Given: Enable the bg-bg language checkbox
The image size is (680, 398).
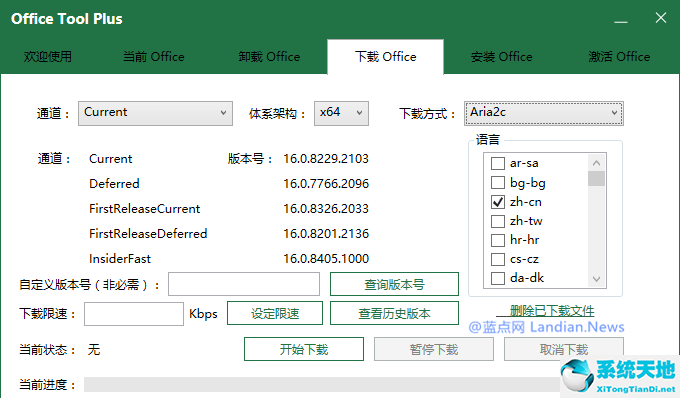Looking at the screenshot, I should click(497, 183).
